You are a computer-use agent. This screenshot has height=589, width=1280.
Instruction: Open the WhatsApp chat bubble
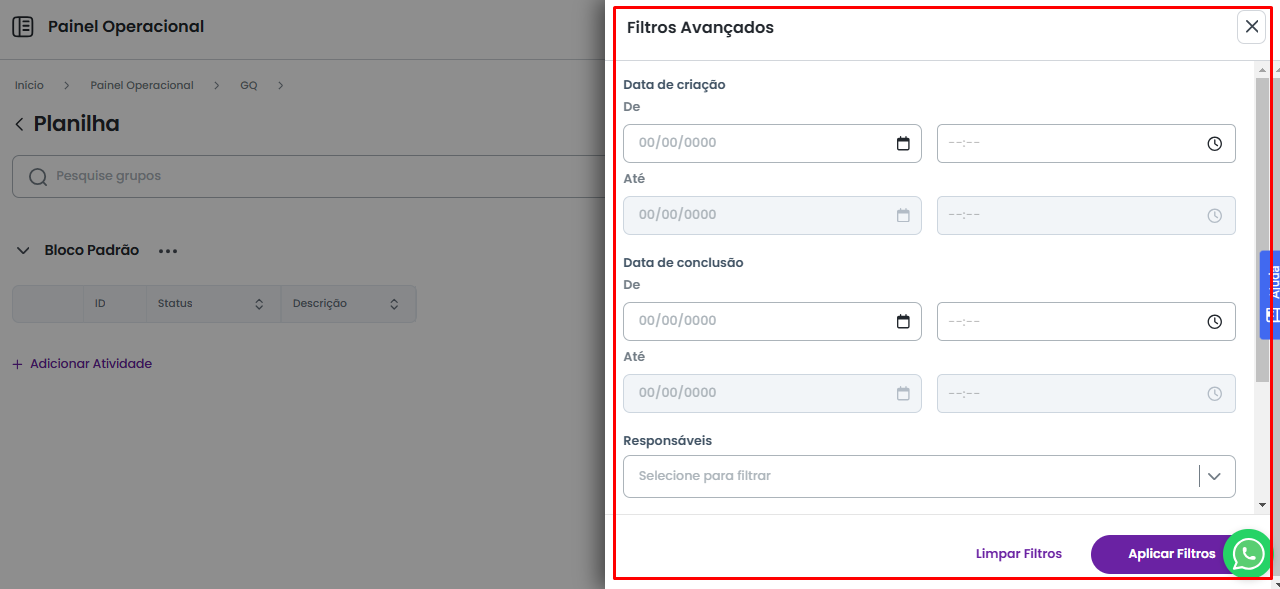[1247, 553]
